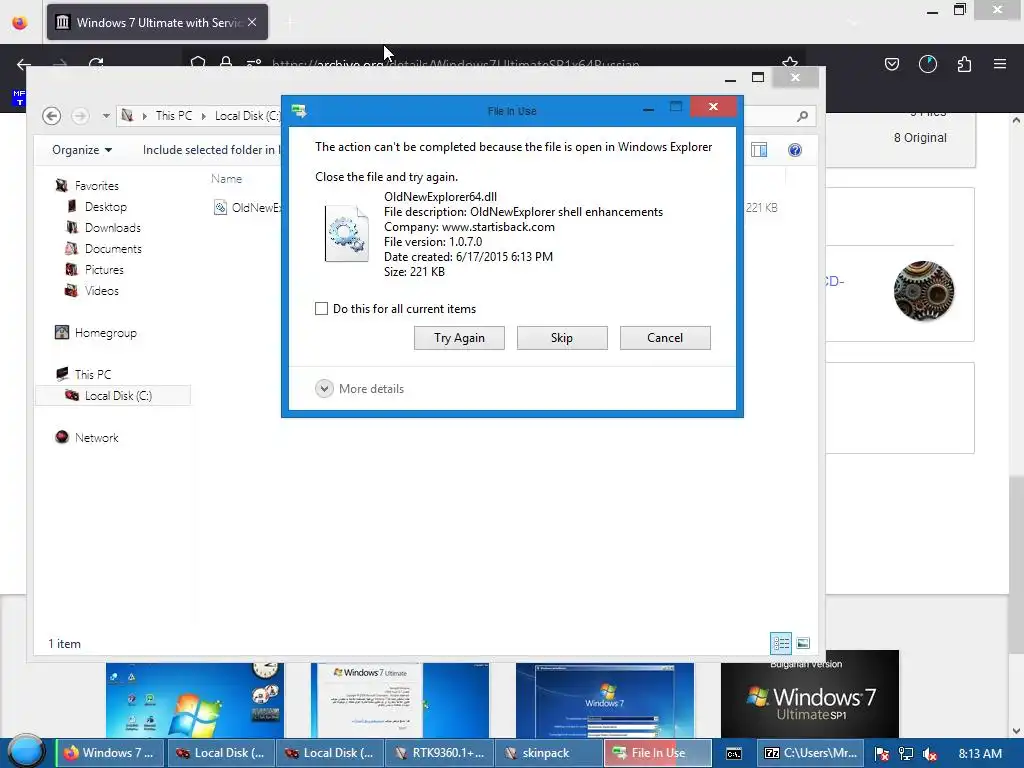Screen dimensions: 1024x768
Task: Toggle Explorer preview pane icon
Action: 759,150
